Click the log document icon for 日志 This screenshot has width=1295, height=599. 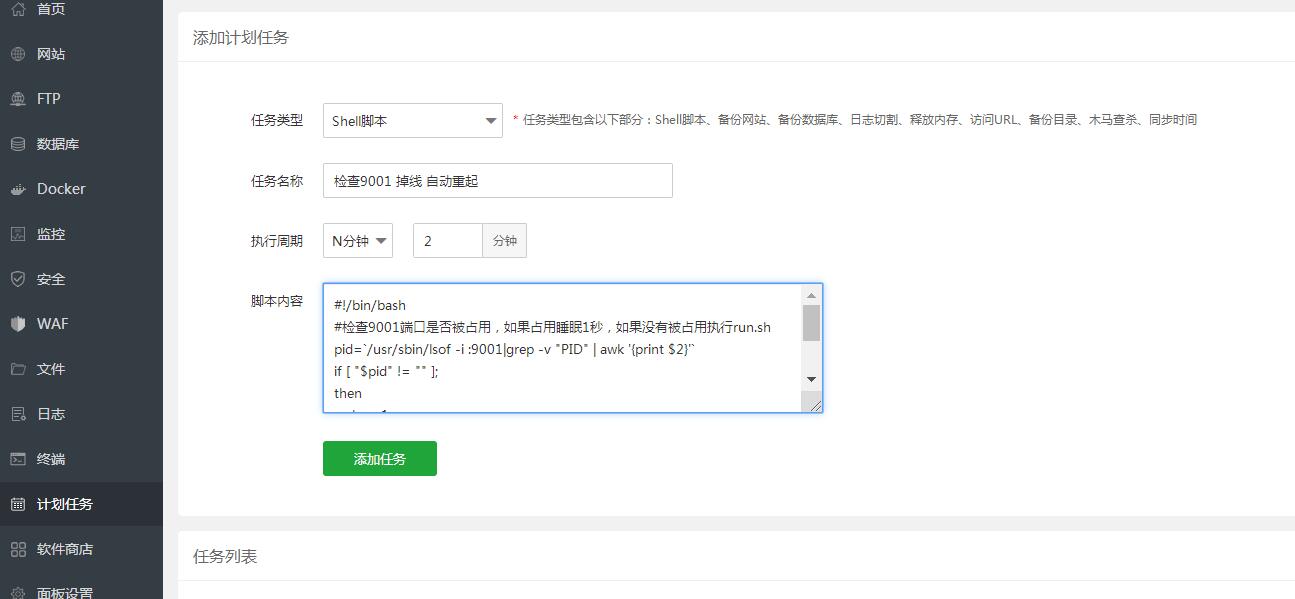(18, 414)
